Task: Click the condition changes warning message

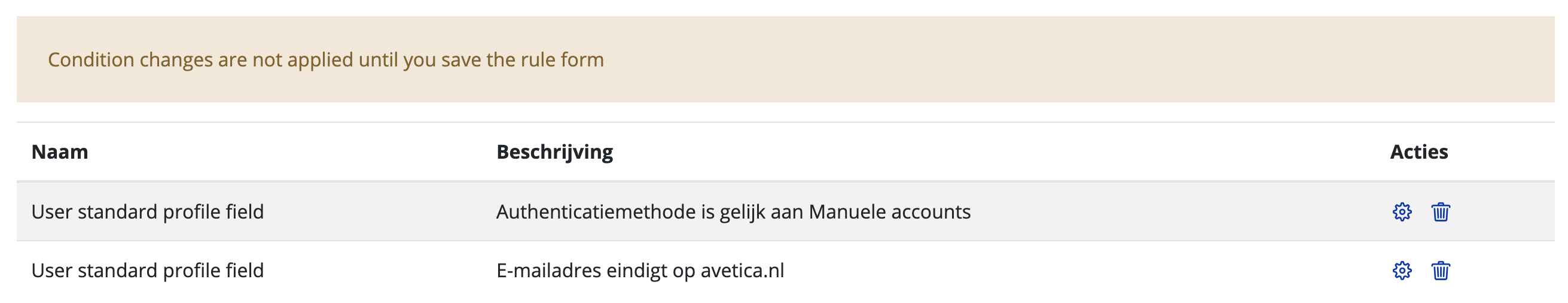Action: click(x=326, y=60)
